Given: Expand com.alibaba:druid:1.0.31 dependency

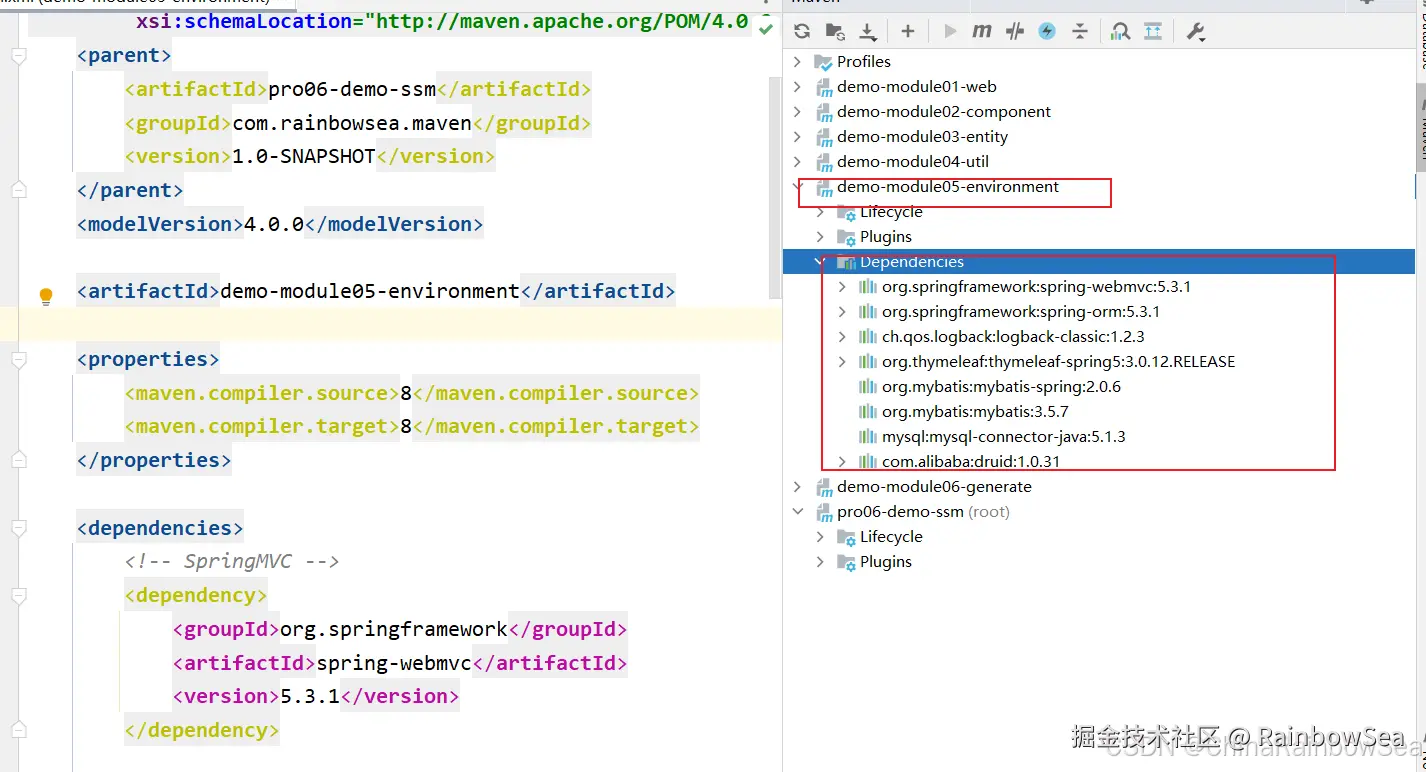Looking at the screenshot, I should point(842,462).
